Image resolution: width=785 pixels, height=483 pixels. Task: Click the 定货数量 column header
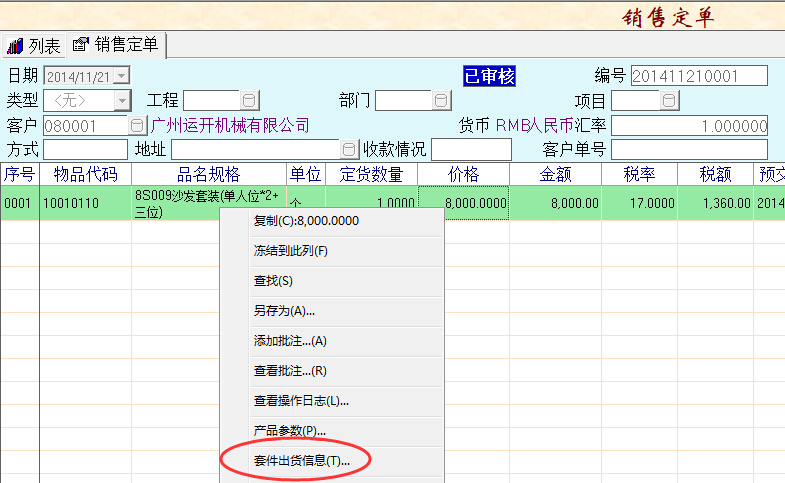371,174
